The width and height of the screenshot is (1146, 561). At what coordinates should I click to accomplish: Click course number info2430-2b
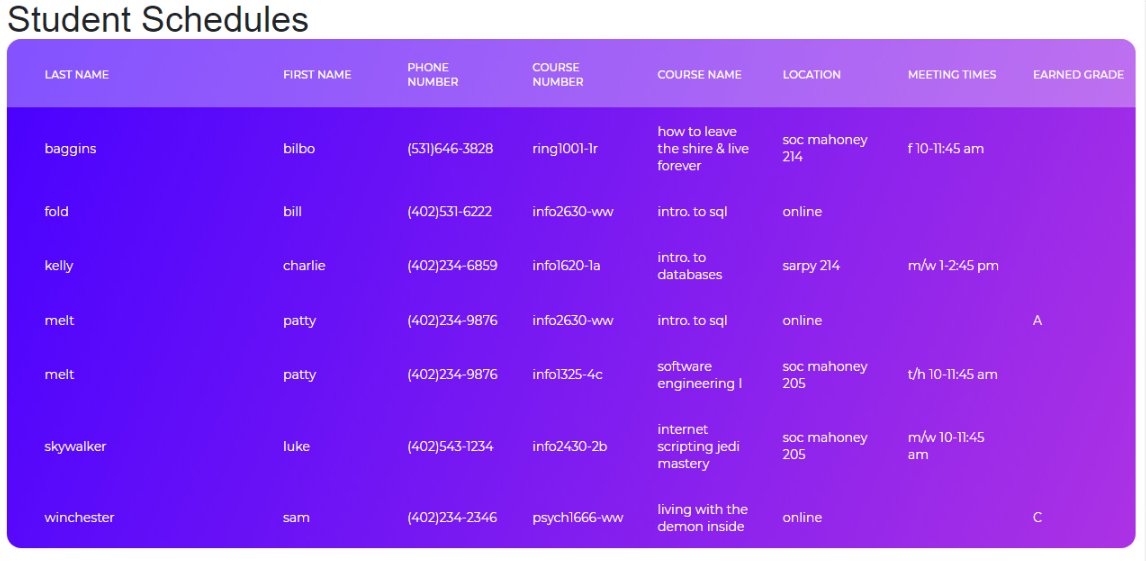click(x=569, y=446)
